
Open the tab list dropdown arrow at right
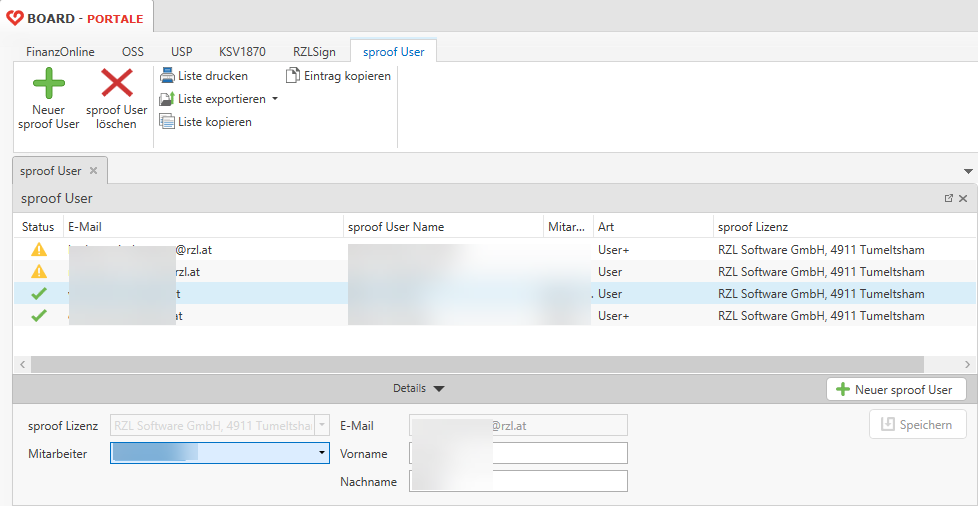pyautogui.click(x=967, y=171)
